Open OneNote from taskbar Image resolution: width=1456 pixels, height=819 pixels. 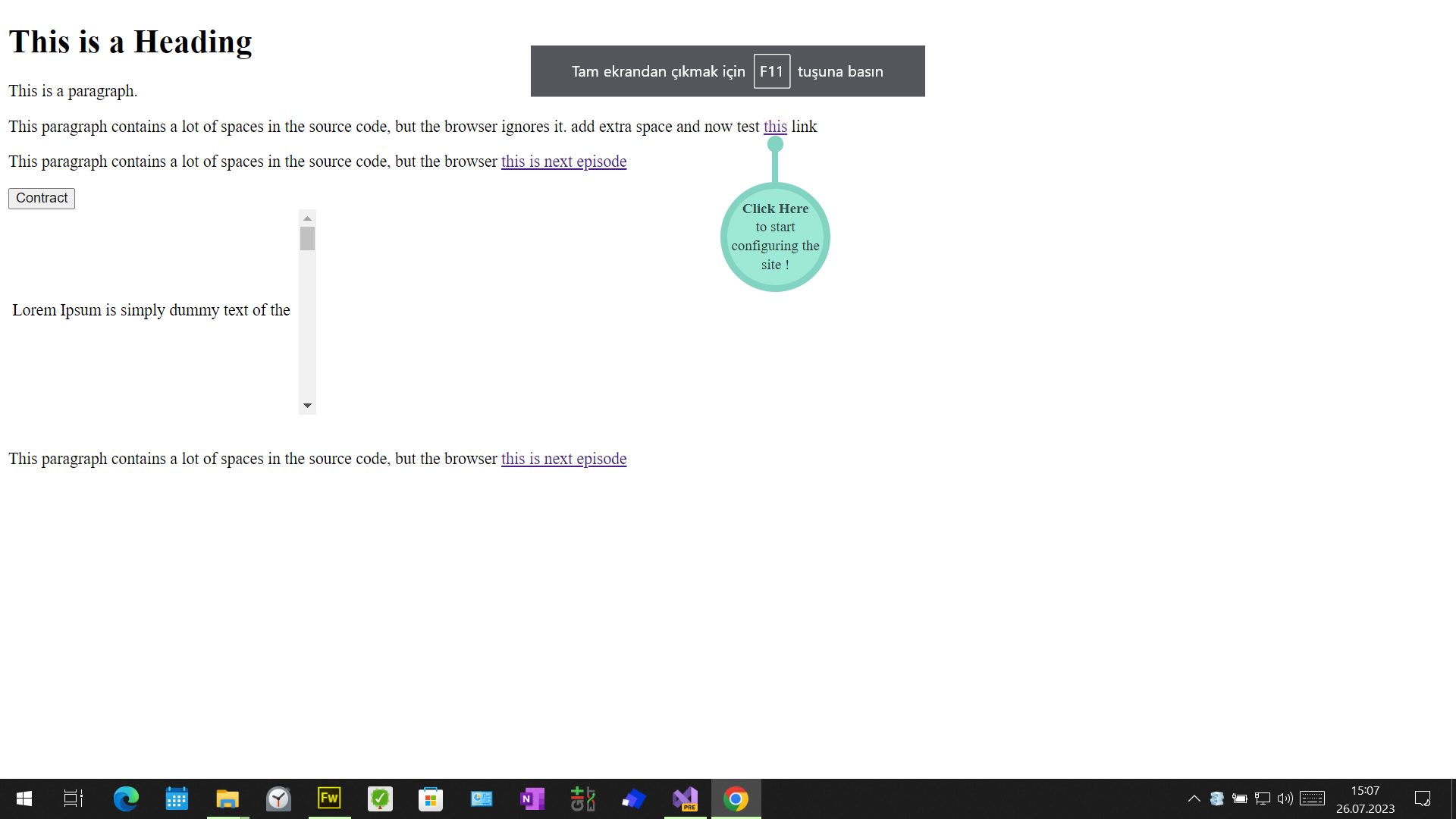pyautogui.click(x=532, y=799)
